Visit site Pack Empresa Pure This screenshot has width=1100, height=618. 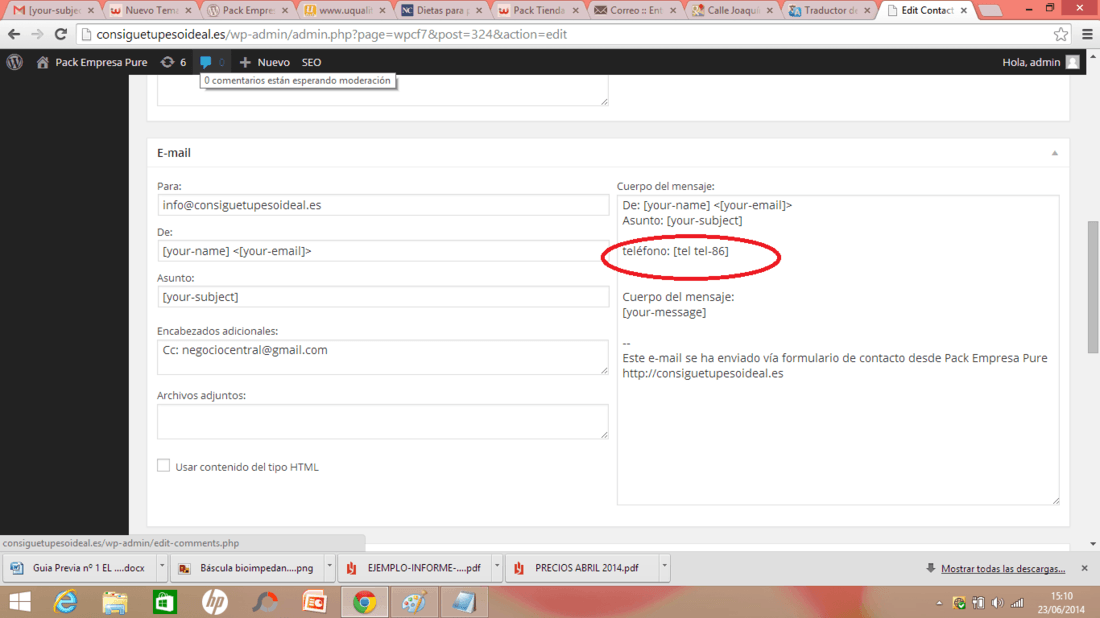pyautogui.click(x=92, y=62)
